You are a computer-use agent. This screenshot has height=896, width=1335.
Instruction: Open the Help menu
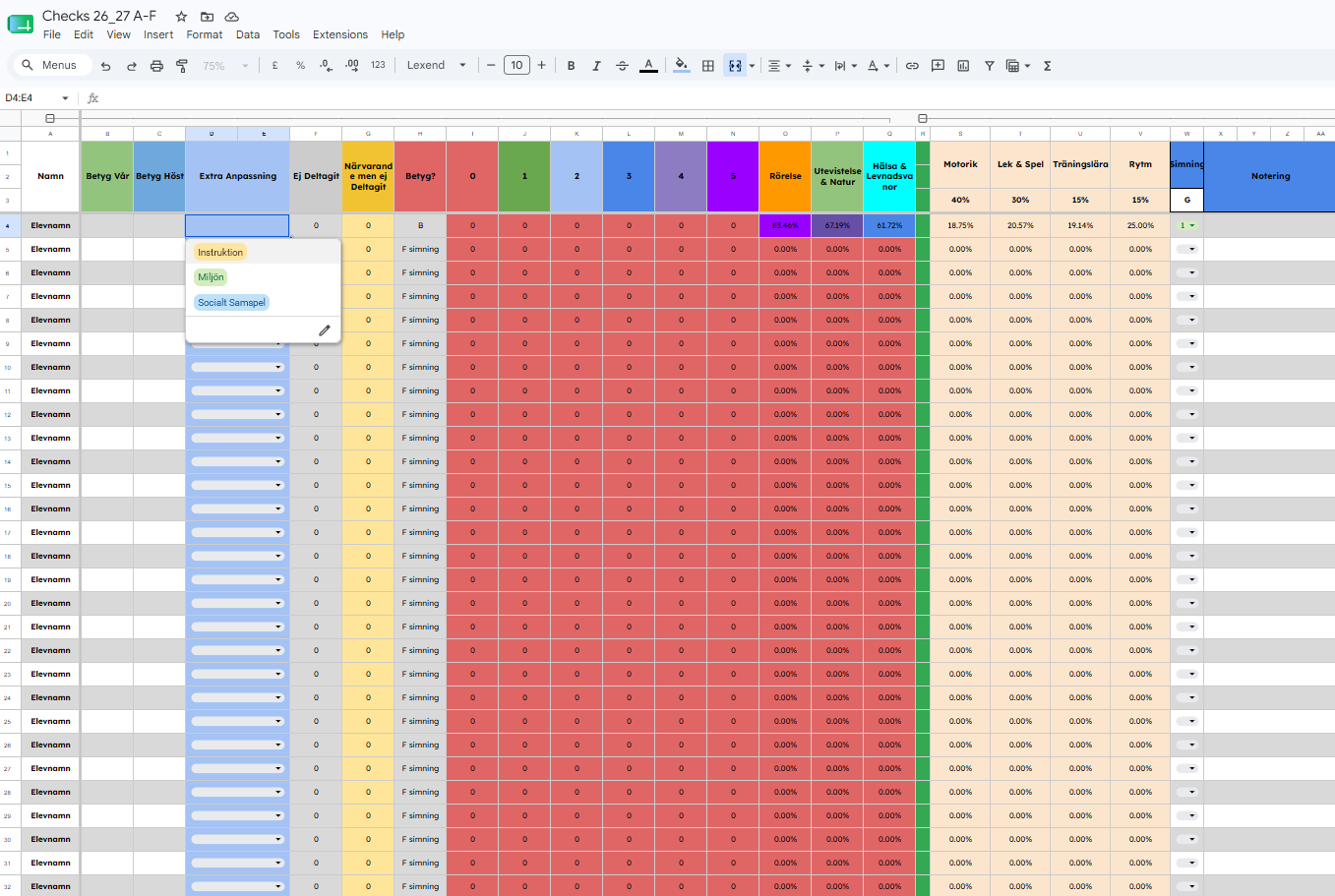point(393,34)
